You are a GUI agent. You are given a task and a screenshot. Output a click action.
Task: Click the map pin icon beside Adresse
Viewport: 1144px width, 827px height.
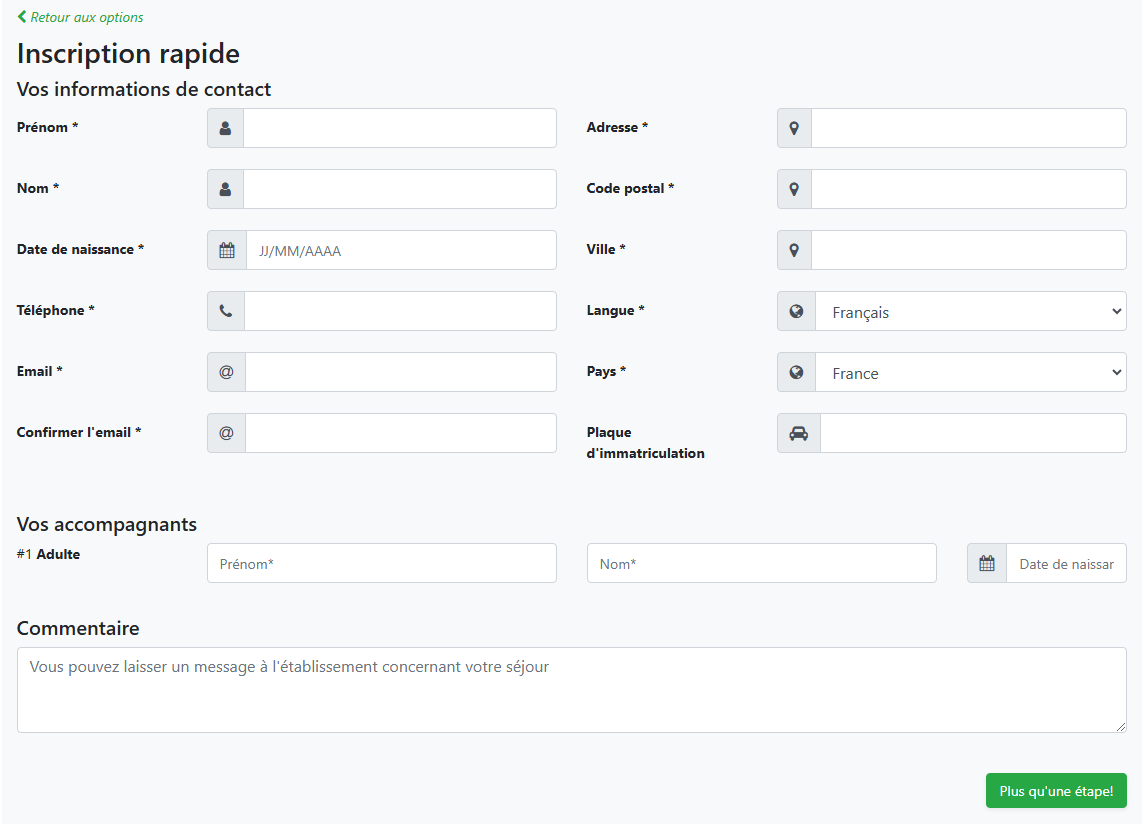pos(794,128)
